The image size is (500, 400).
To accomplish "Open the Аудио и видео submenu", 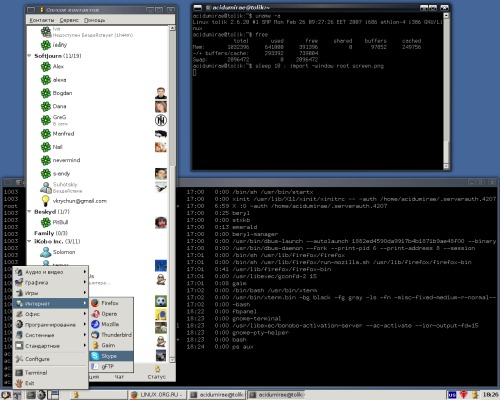I will coord(51,272).
